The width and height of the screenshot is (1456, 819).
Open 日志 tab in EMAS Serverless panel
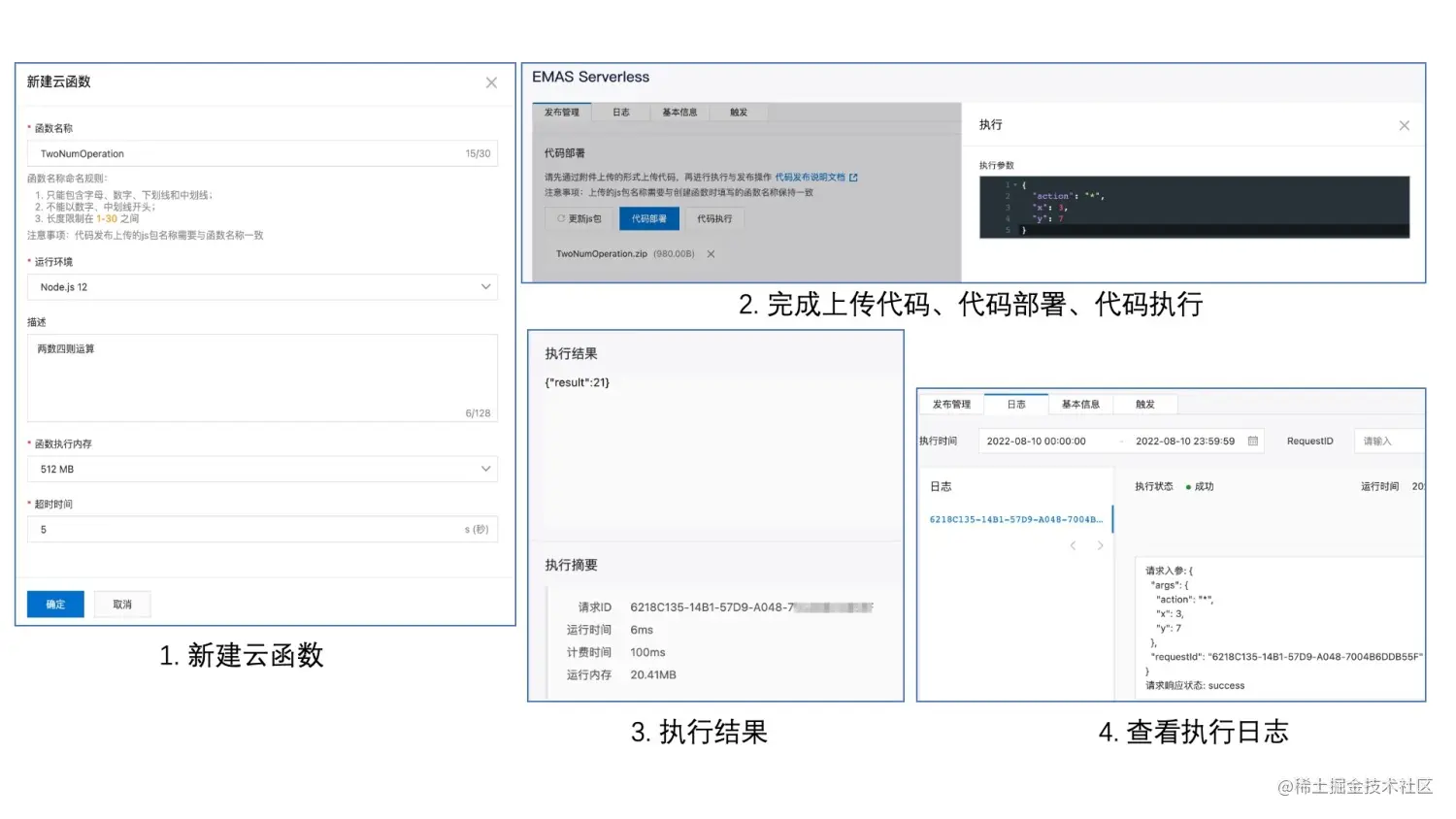pyautogui.click(x=621, y=113)
